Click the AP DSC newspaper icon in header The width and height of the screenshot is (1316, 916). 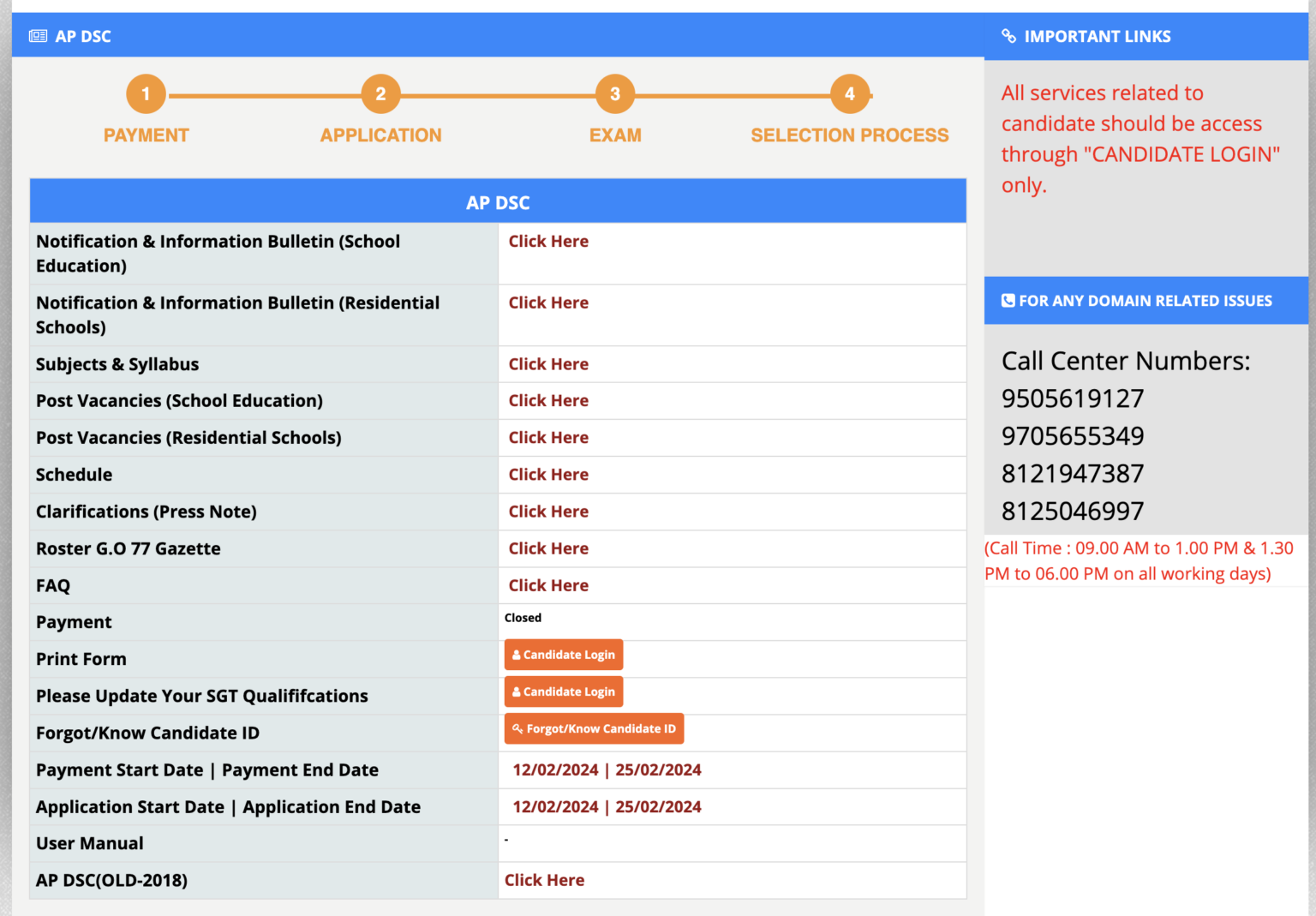(x=38, y=36)
